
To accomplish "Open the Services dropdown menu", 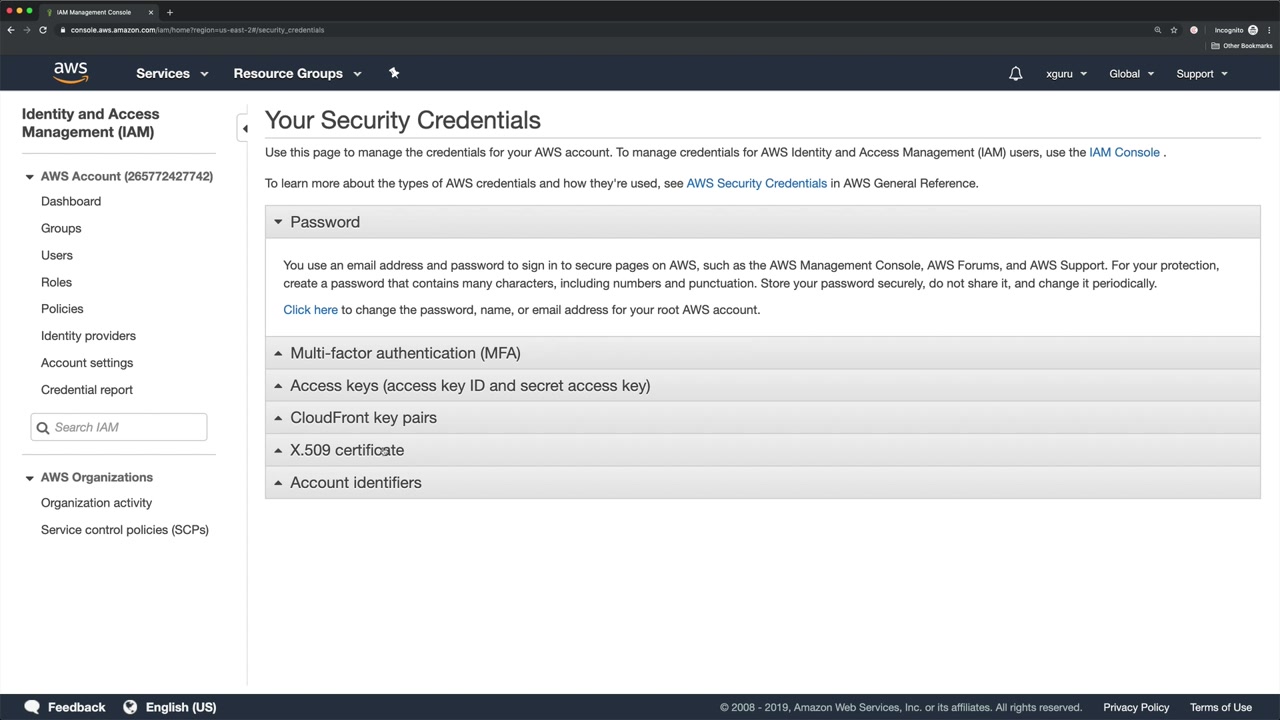I will [172, 74].
